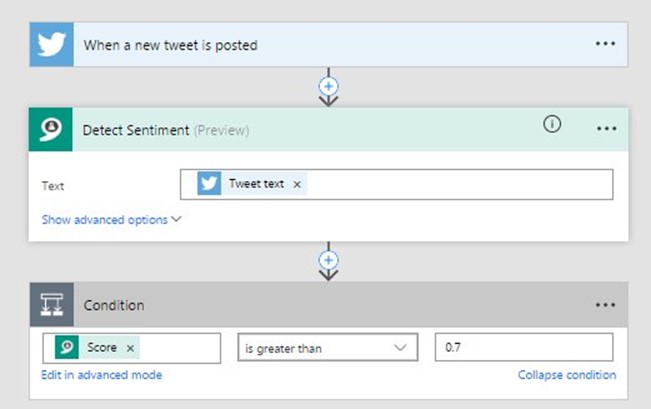Remove the Score token
This screenshot has width=651, height=409.
coord(131,348)
